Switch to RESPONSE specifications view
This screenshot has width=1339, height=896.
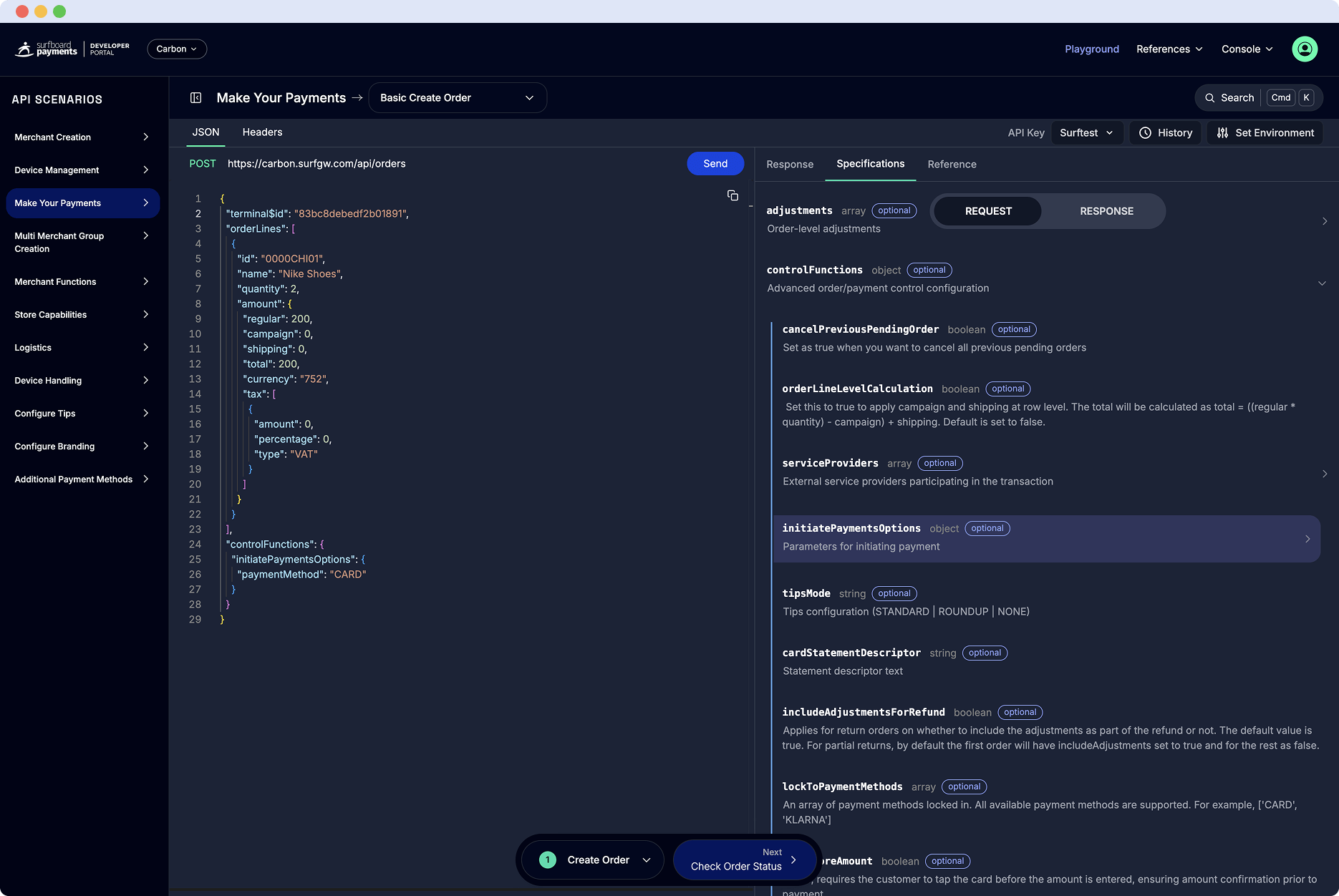tap(1106, 211)
